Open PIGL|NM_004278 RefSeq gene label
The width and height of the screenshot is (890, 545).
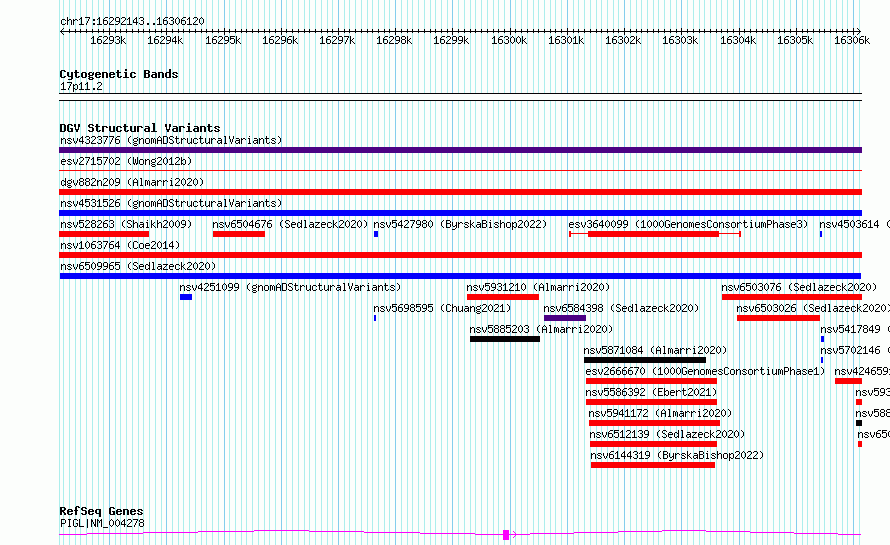pyautogui.click(x=102, y=523)
